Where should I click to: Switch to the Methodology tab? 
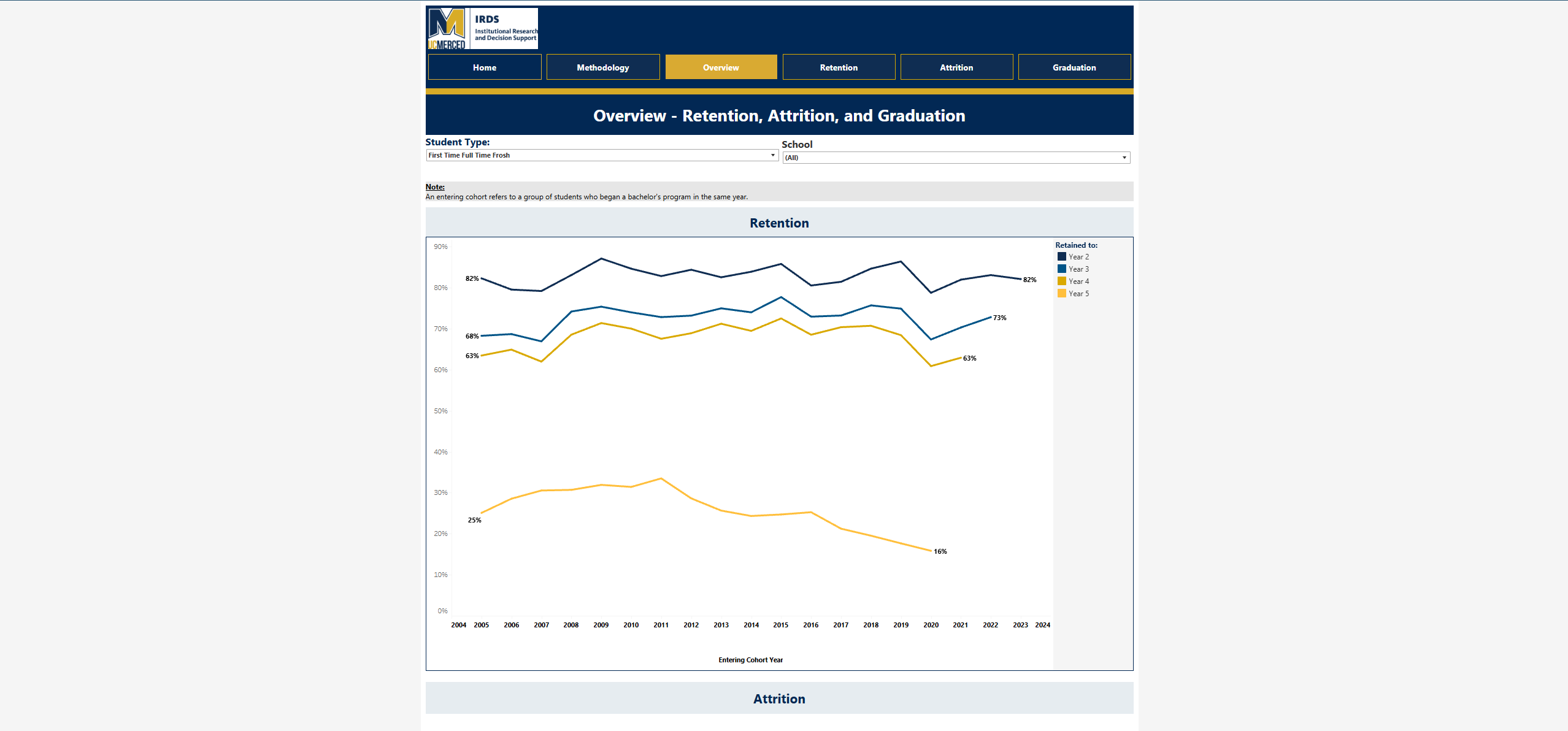tap(602, 67)
